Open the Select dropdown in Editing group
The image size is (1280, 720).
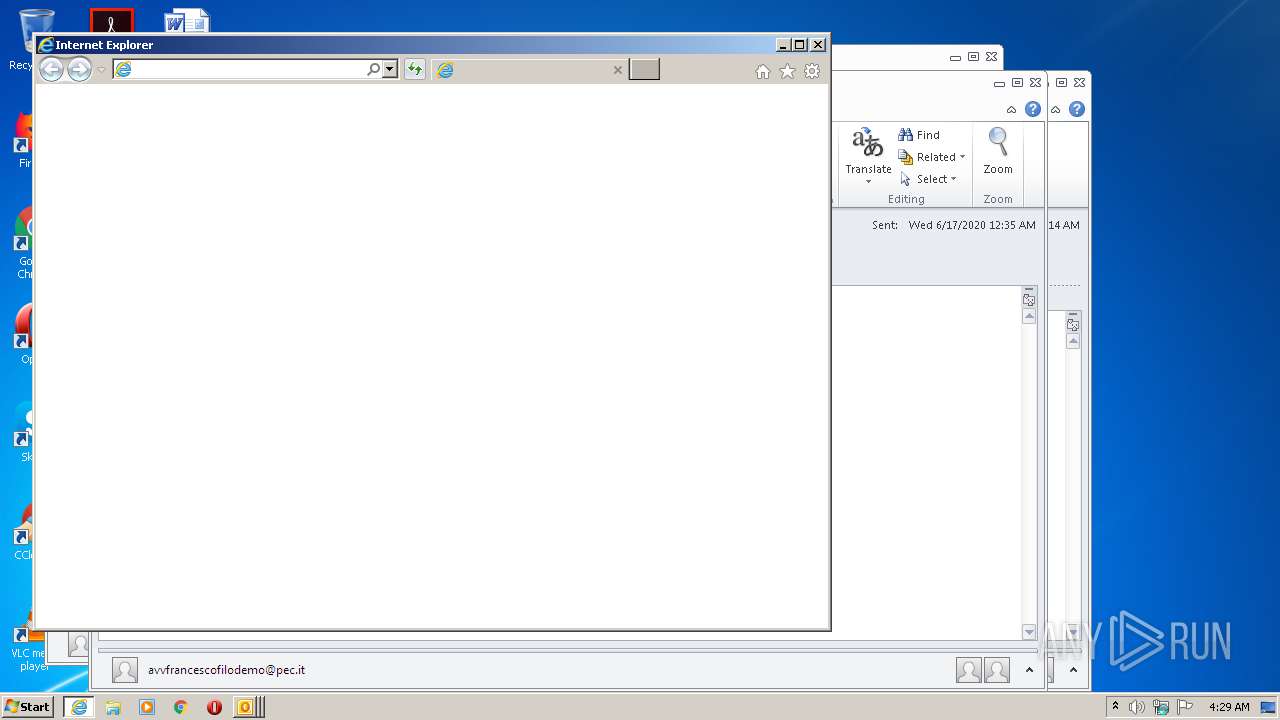(929, 179)
